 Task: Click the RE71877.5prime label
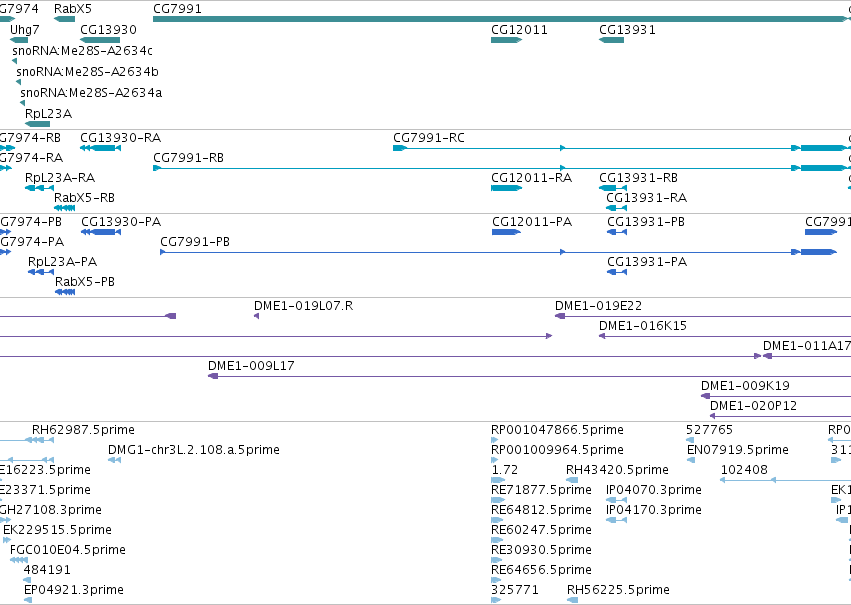coord(542,491)
